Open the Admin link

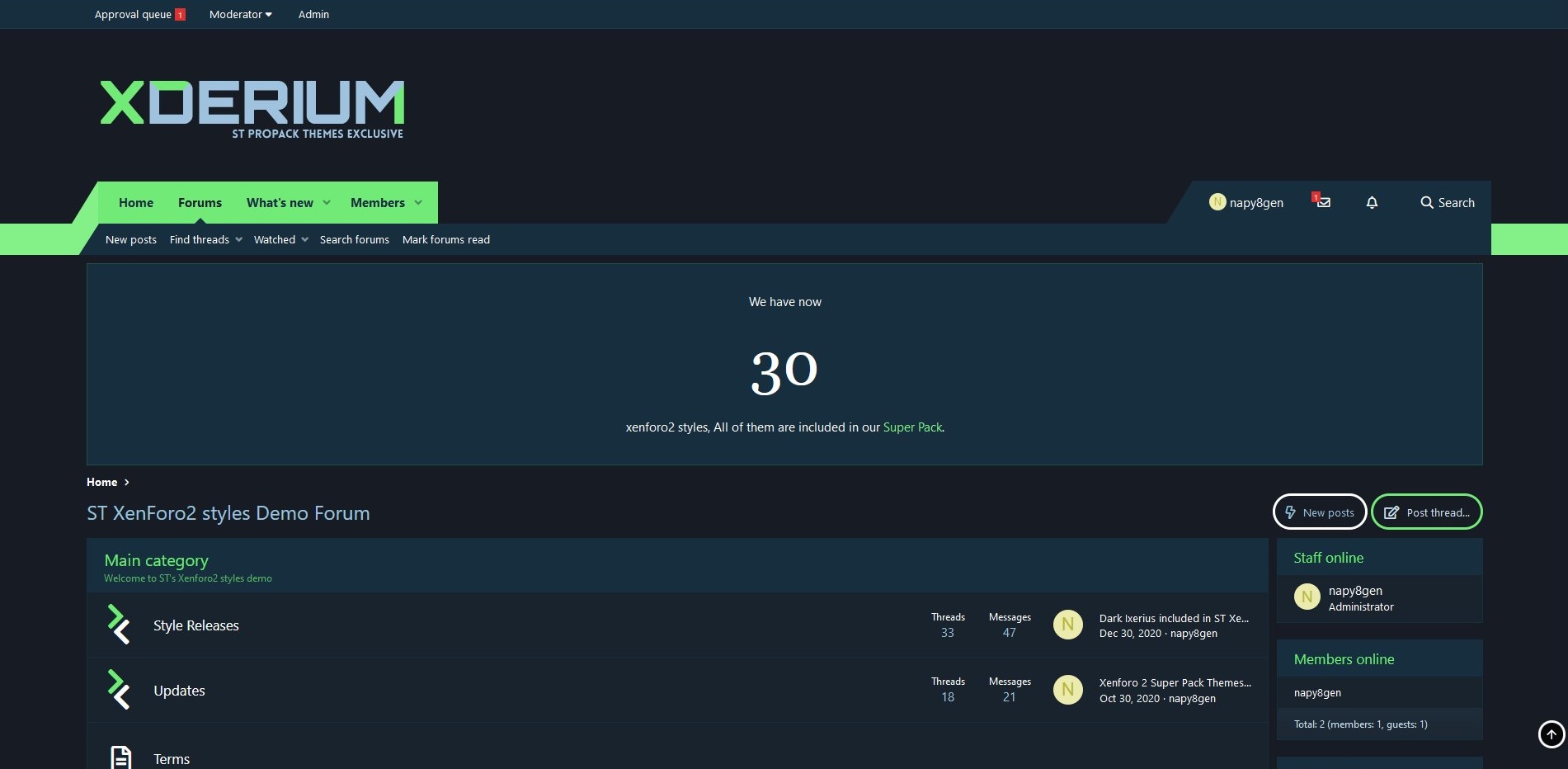coord(313,14)
